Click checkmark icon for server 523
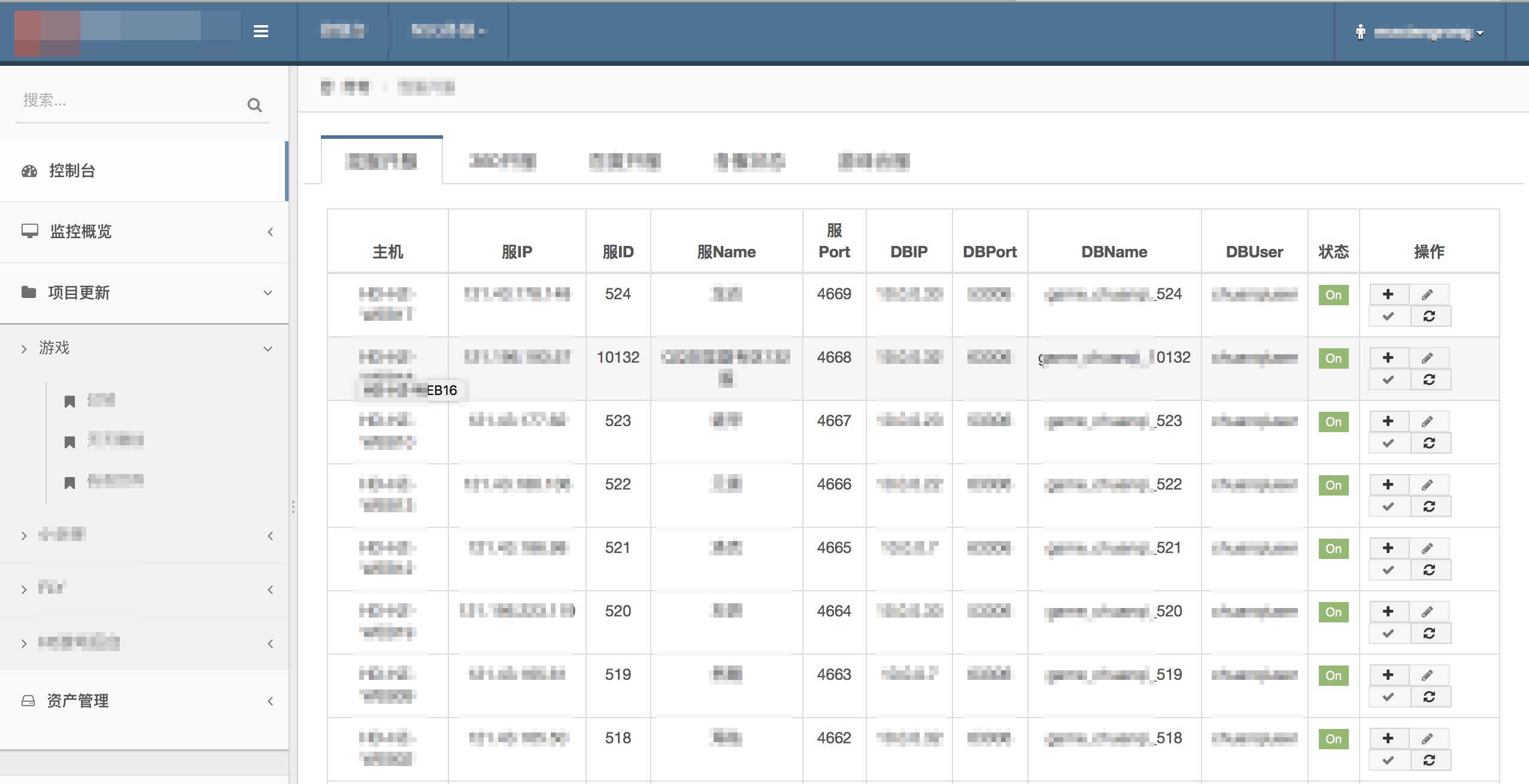 tap(1388, 443)
